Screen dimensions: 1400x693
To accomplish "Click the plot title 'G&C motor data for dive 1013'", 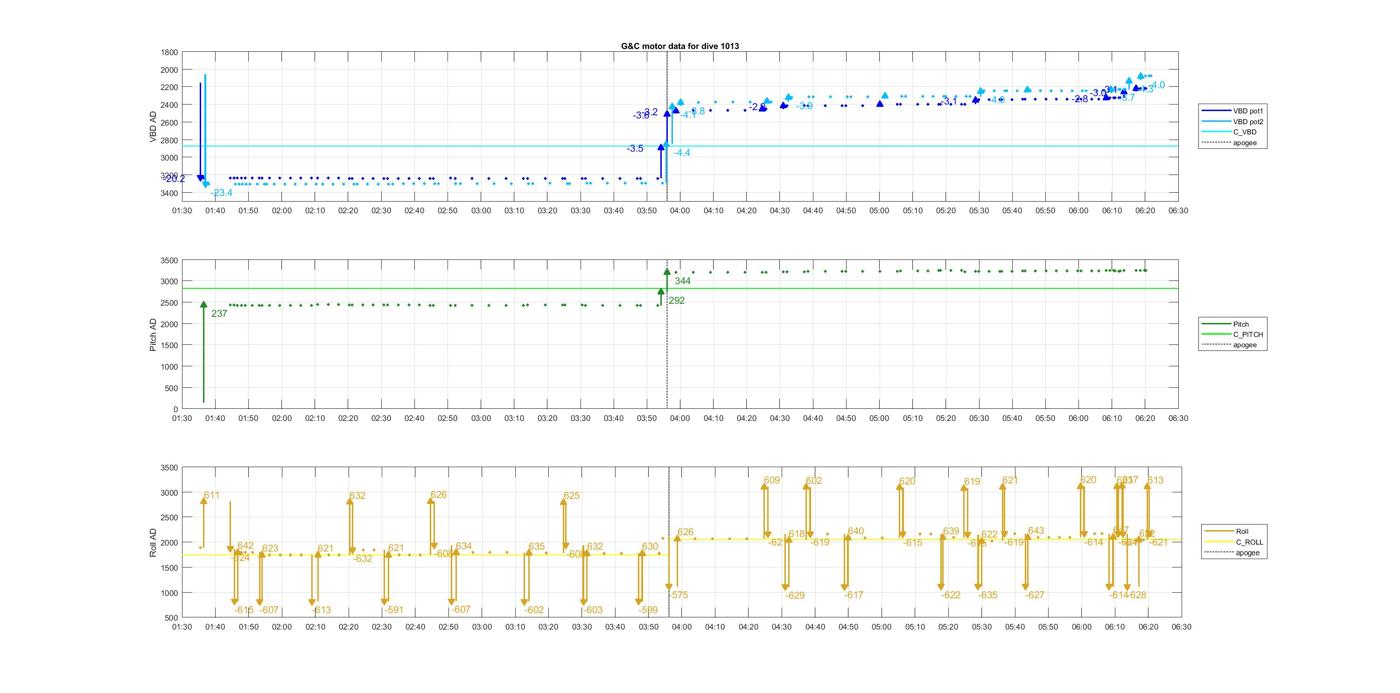I will coord(680,46).
